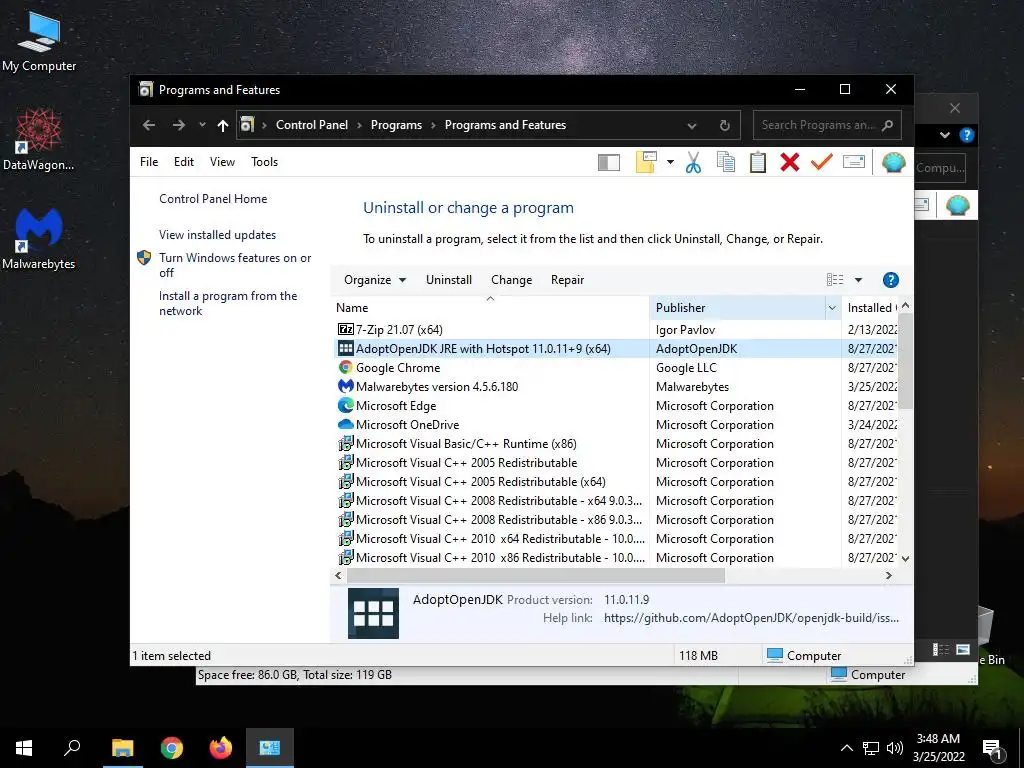
Task: Click the shell globe toolbar icon
Action: point(893,162)
